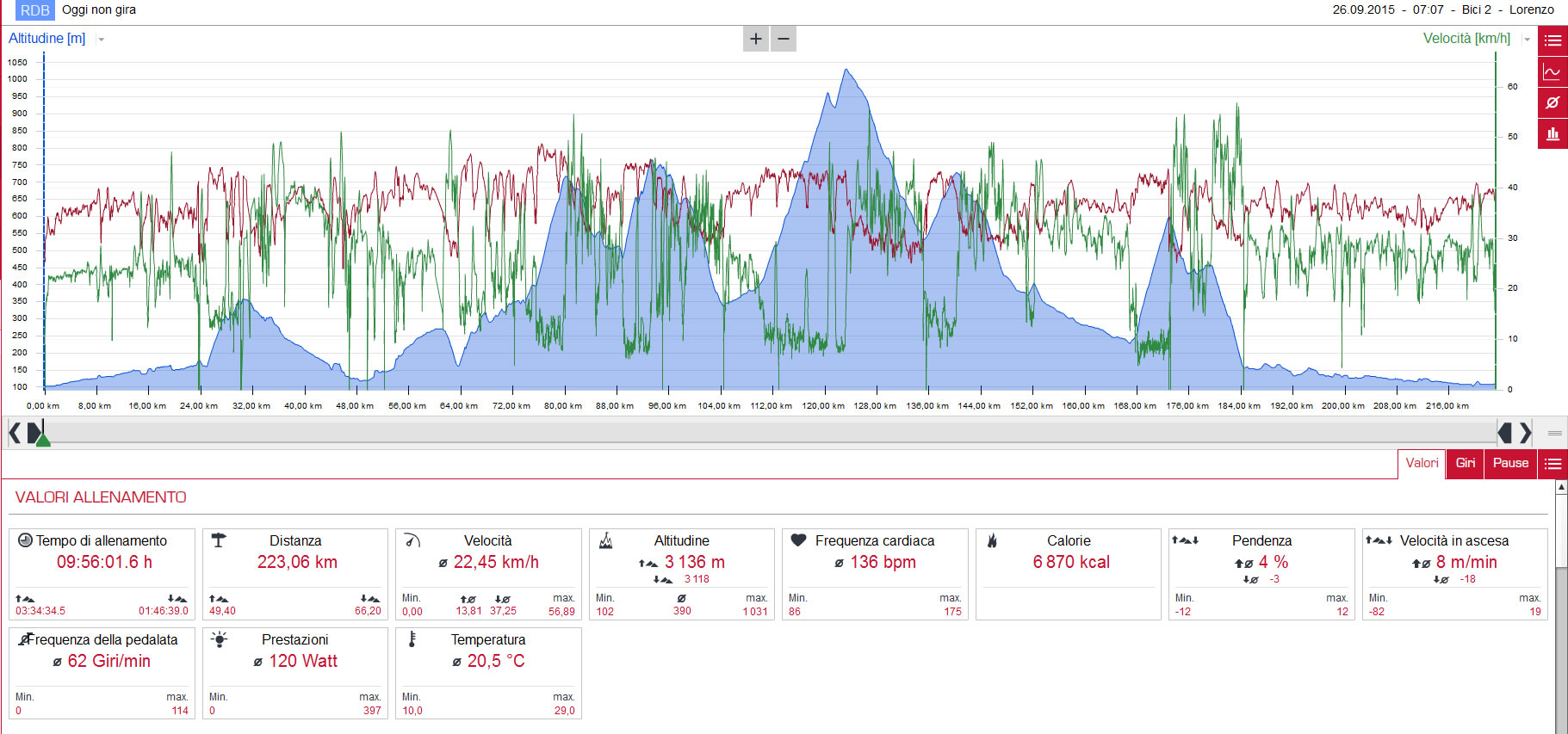The width and height of the screenshot is (1568, 734).
Task: Select the ascent value 3 136 m
Action: 694,562
